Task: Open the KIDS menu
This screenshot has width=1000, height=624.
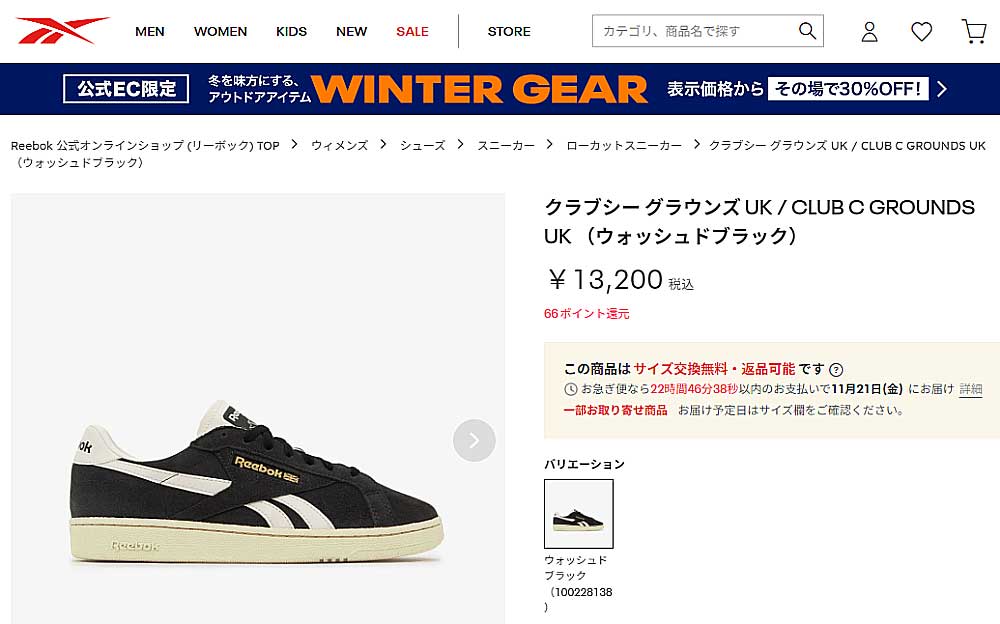Action: click(291, 31)
